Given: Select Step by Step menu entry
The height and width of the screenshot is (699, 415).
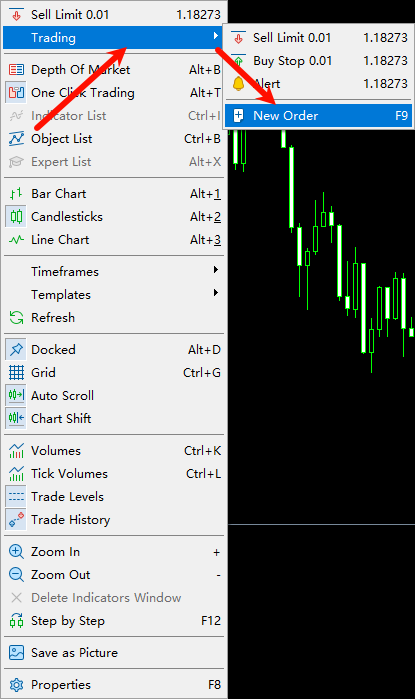Looking at the screenshot, I should click(114, 621).
